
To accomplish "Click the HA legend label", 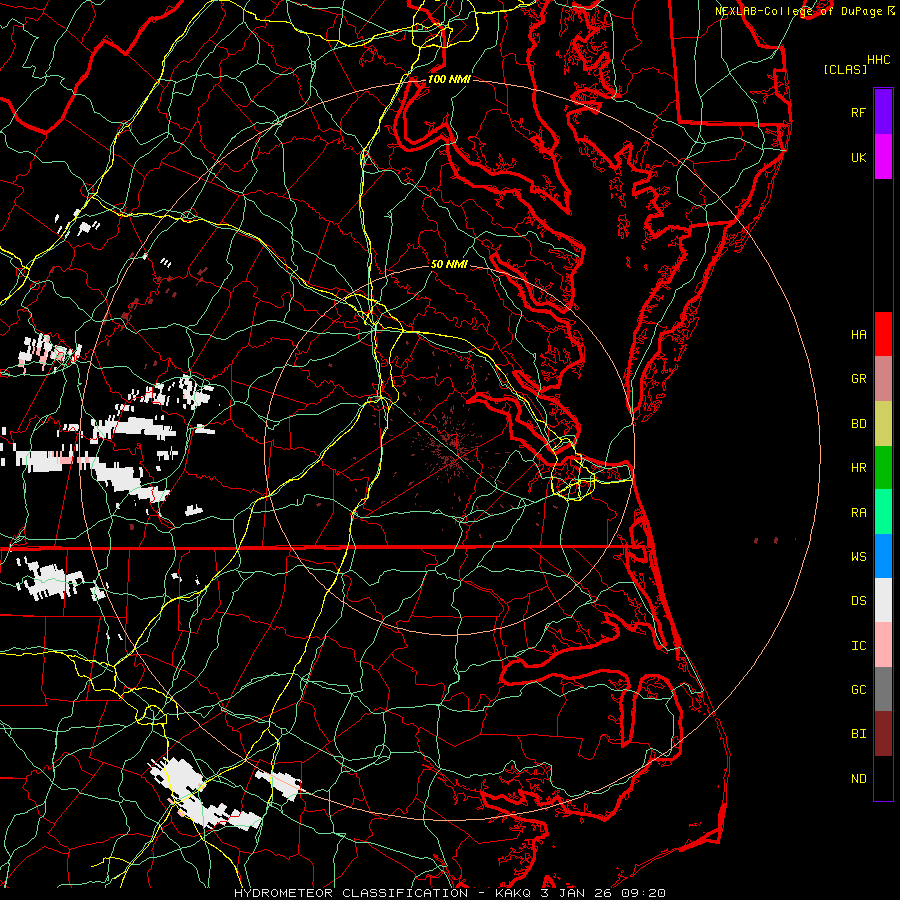I will pos(858,335).
